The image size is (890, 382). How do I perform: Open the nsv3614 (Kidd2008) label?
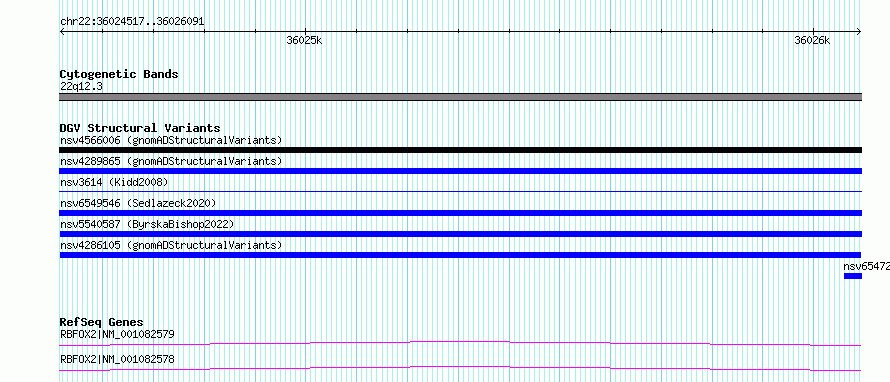[114, 182]
